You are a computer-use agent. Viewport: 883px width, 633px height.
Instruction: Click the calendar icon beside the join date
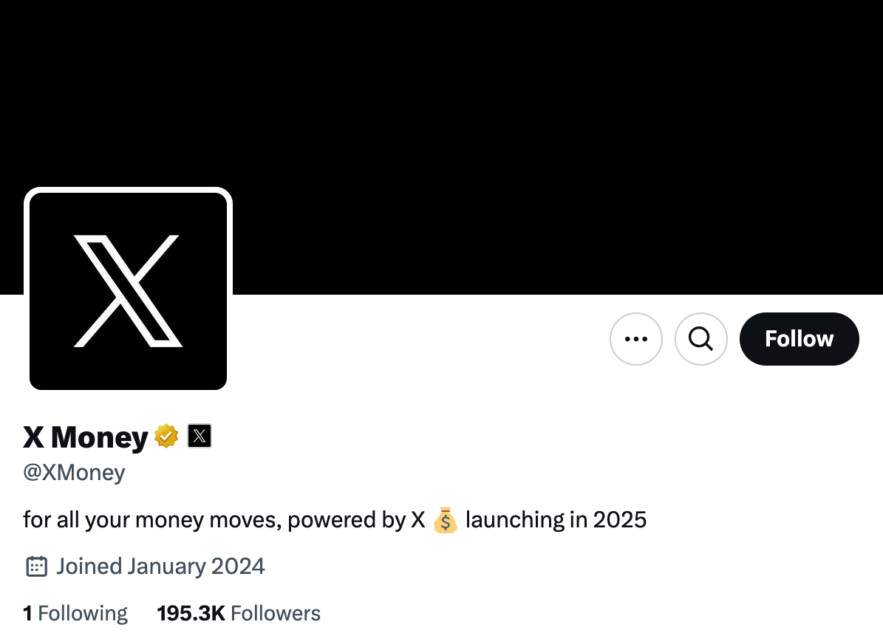tap(37, 565)
